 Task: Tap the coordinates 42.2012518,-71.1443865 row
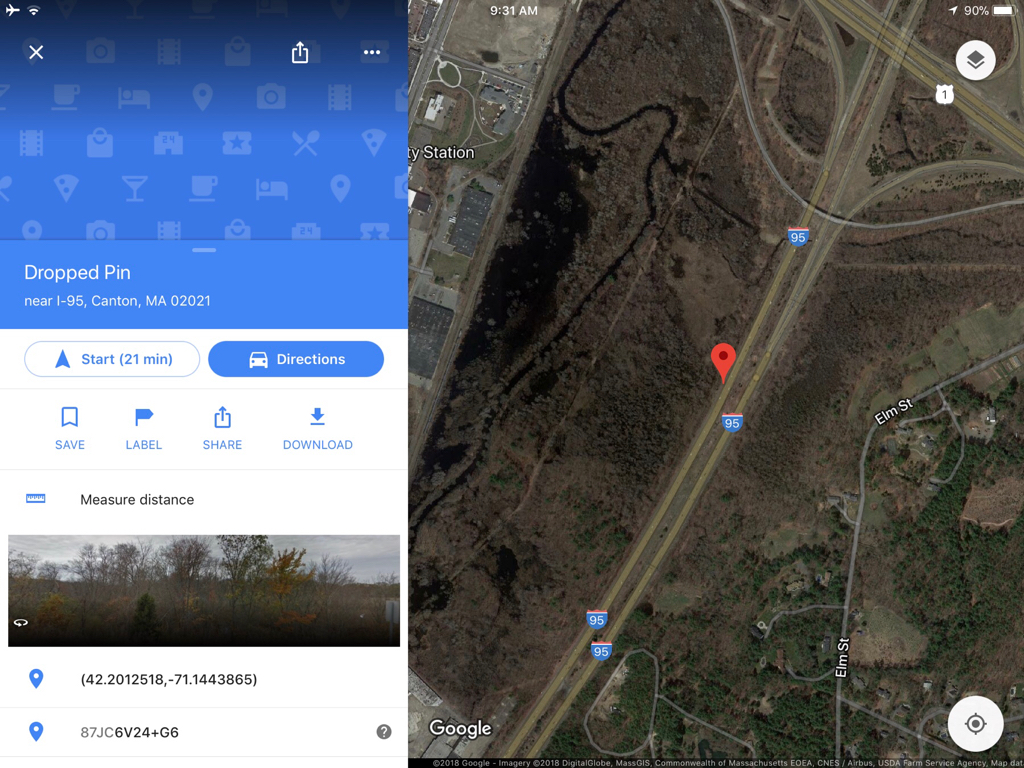point(204,679)
